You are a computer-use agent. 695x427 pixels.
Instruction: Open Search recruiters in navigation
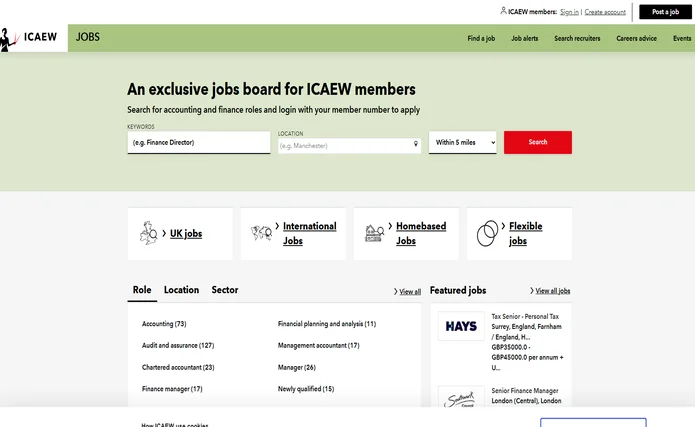coord(577,39)
